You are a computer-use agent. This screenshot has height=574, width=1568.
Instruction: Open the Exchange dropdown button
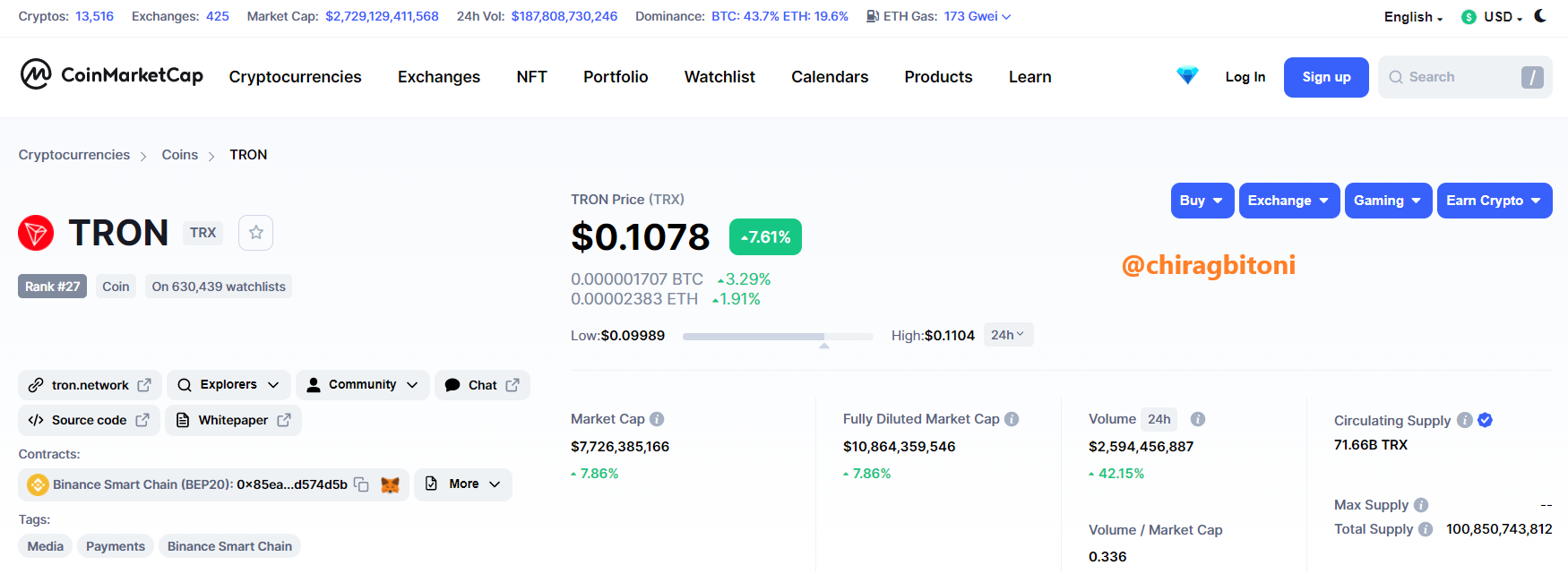(x=1289, y=201)
